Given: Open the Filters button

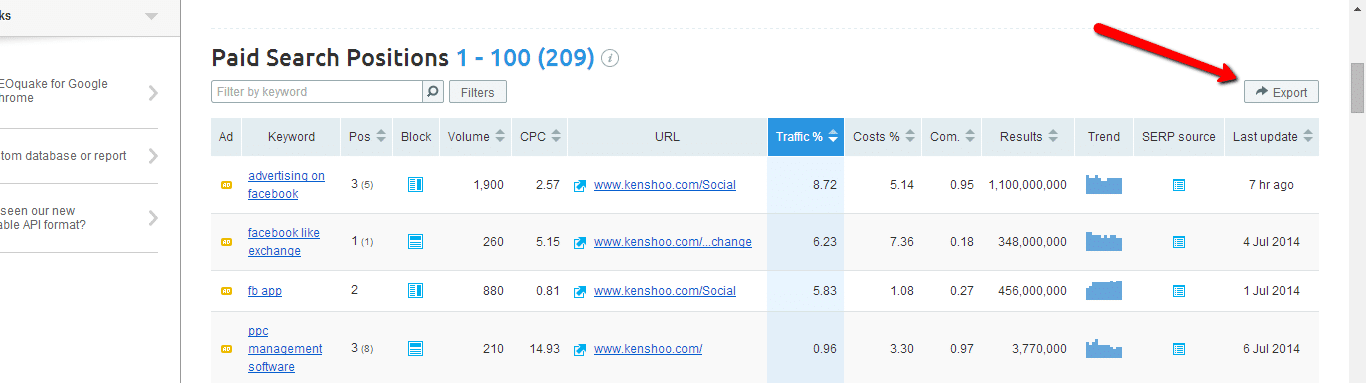Looking at the screenshot, I should coord(478,92).
